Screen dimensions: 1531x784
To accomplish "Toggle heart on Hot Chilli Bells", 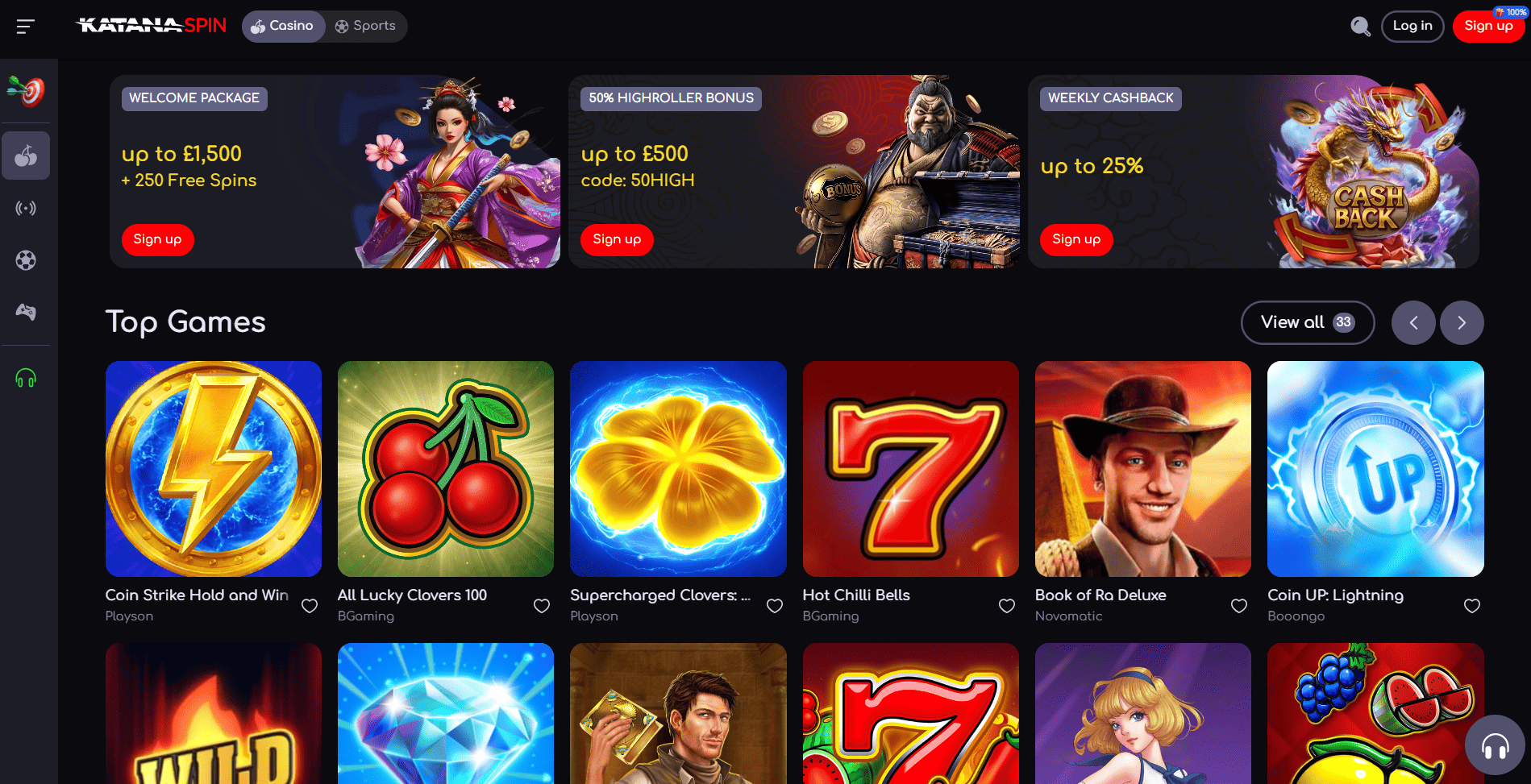I will (x=1007, y=606).
